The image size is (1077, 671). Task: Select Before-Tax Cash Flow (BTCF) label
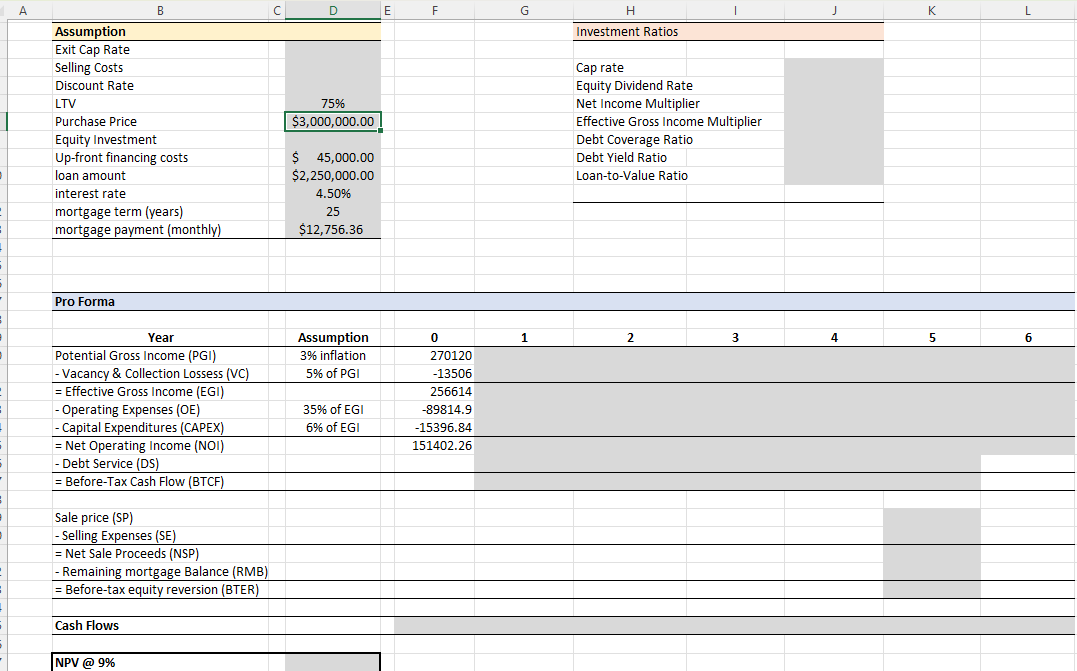click(139, 481)
